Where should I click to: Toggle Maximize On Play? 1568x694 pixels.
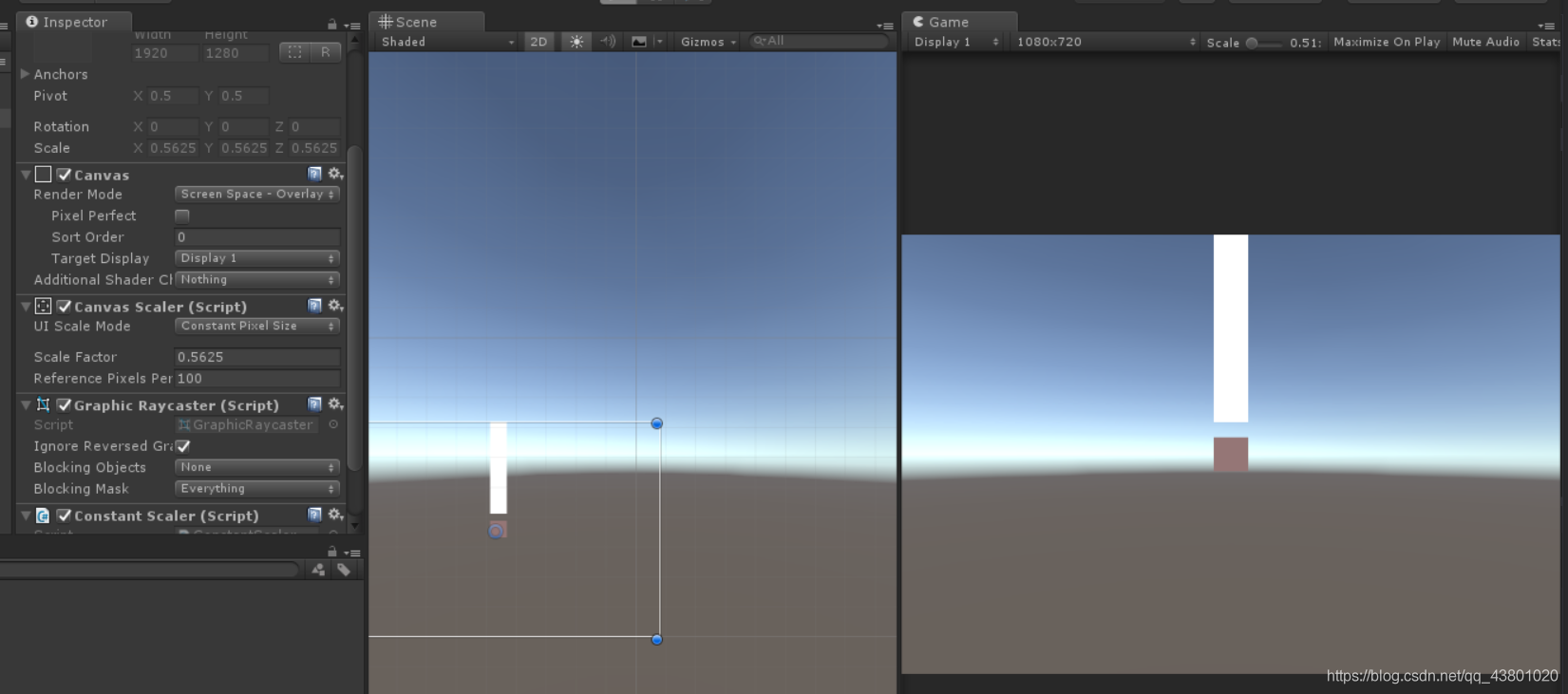pyautogui.click(x=1387, y=42)
